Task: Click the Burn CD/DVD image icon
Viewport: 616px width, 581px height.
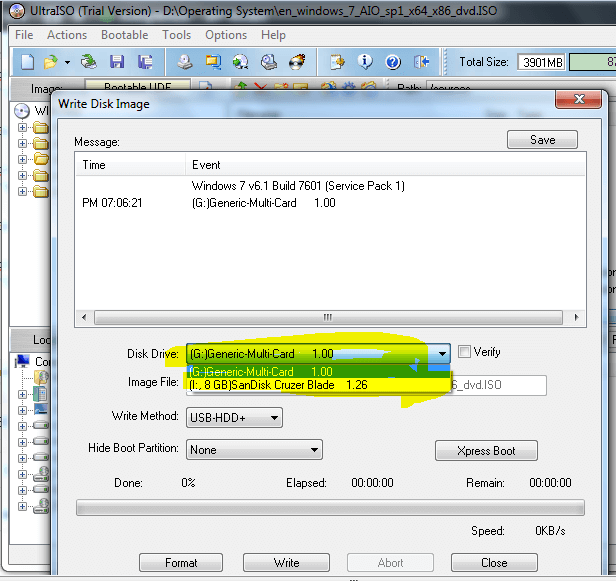Action: pos(297,62)
